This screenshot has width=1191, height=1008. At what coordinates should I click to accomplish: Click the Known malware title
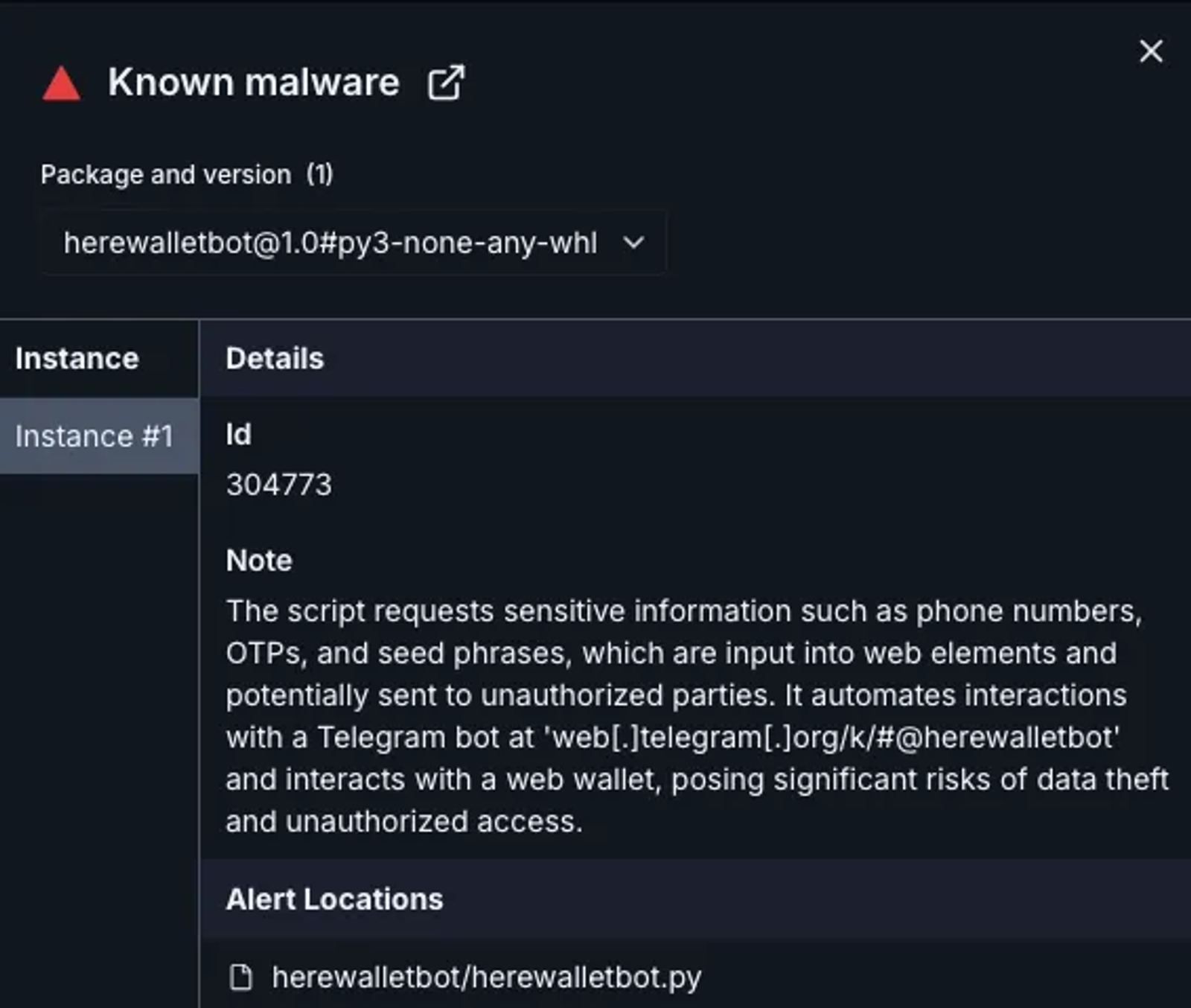tap(254, 82)
